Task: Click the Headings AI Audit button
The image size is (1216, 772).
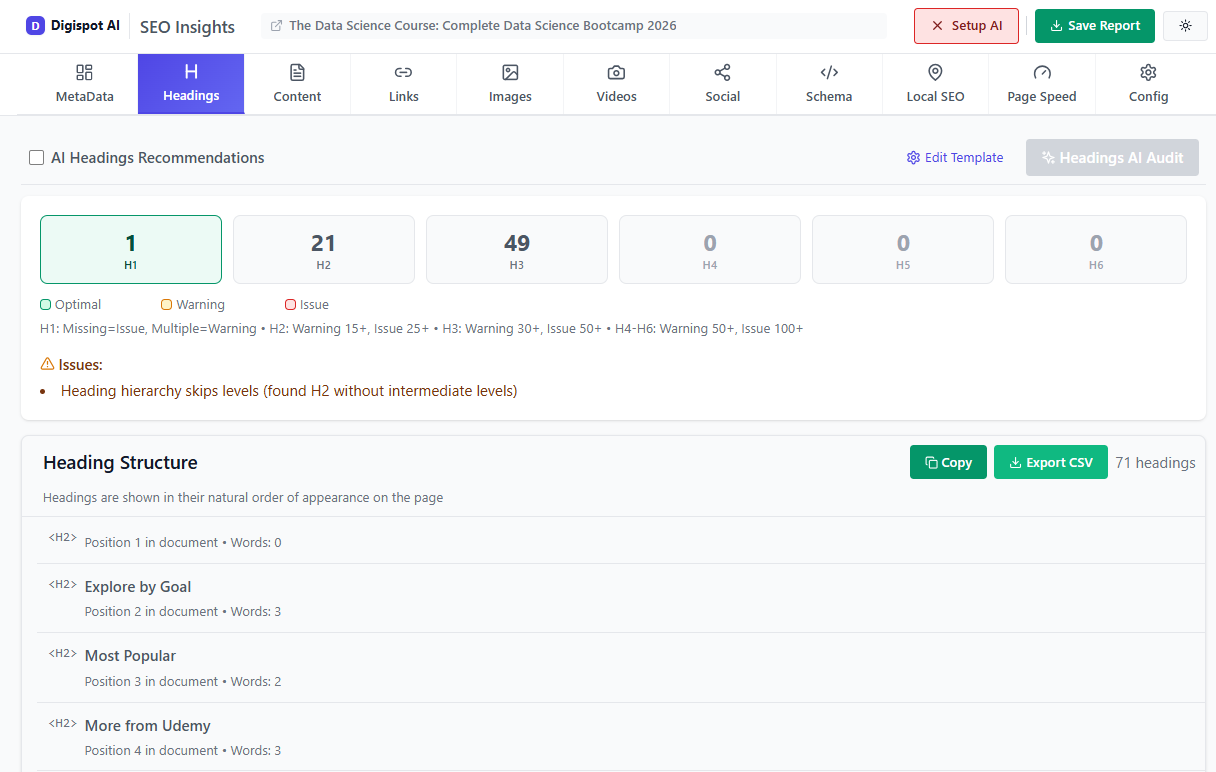Action: point(1112,158)
